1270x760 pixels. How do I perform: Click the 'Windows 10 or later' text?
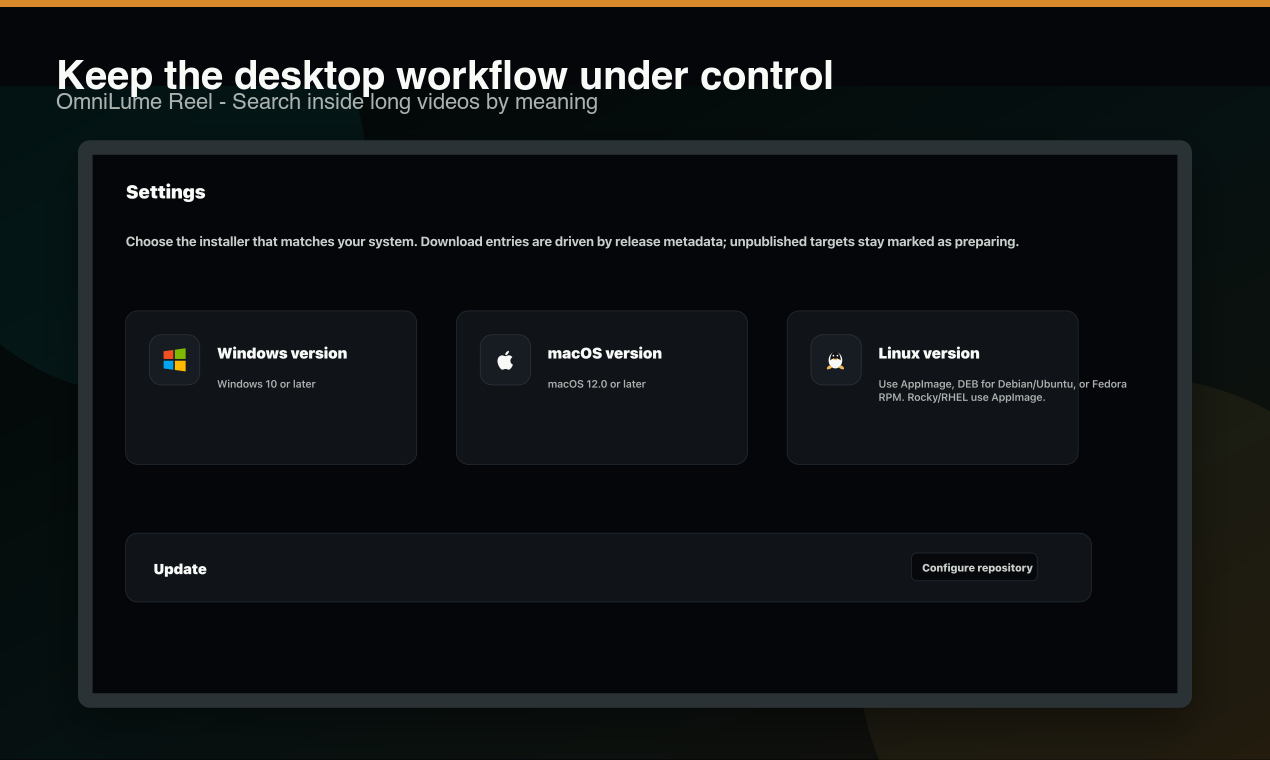(266, 384)
